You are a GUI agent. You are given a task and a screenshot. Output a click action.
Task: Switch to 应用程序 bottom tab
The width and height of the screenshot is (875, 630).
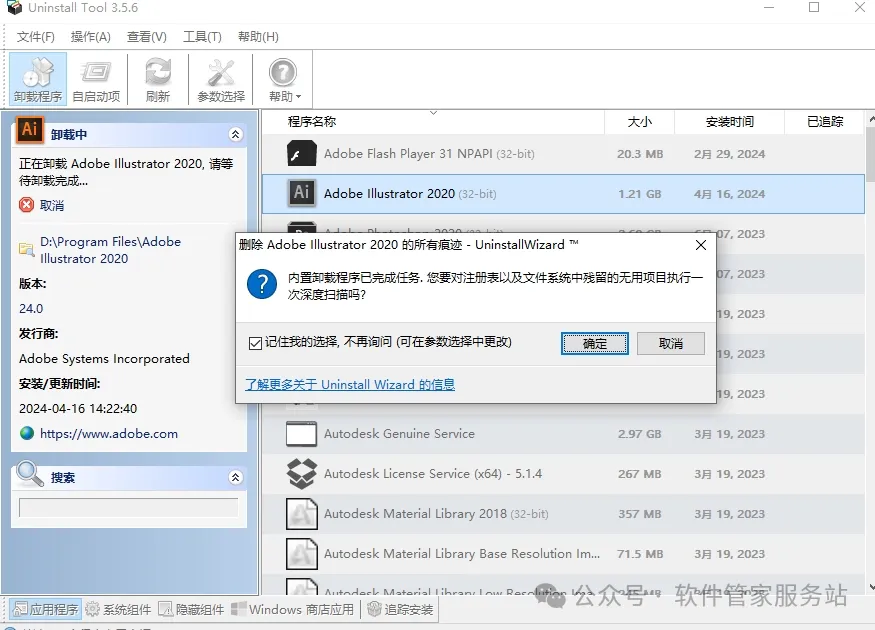(x=46, y=609)
